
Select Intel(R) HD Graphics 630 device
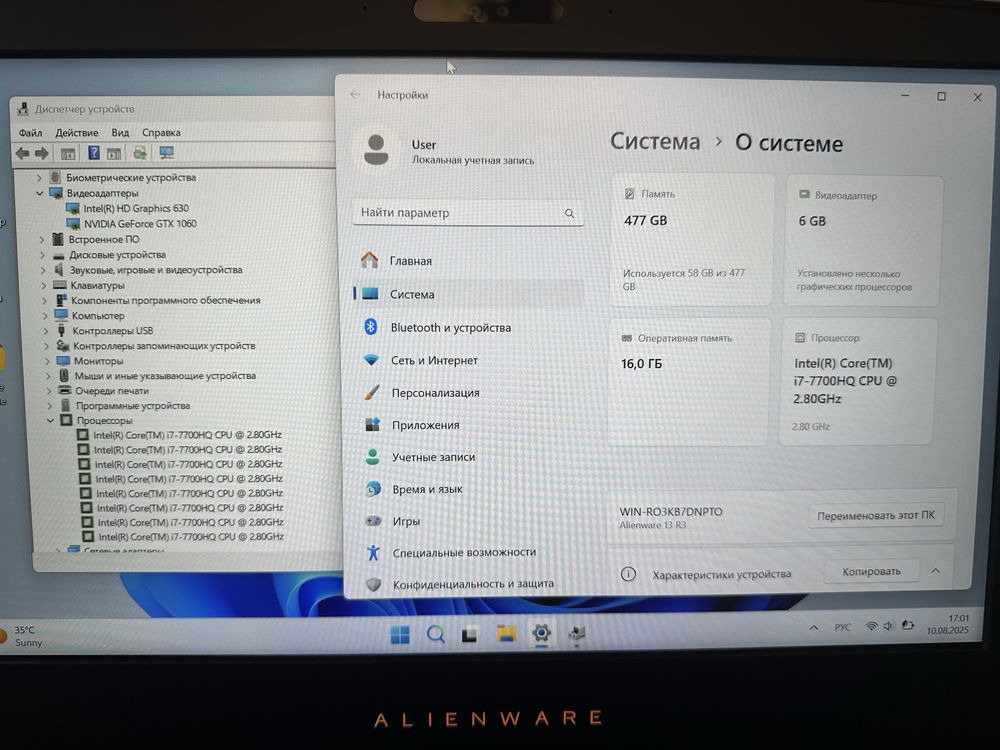tap(136, 209)
